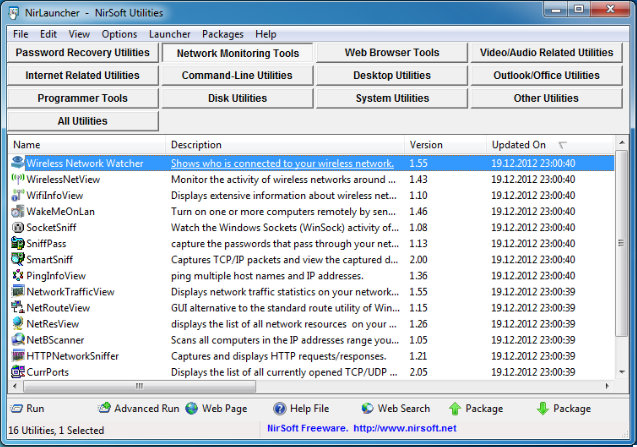Open the Launcher menu

[x=170, y=34]
